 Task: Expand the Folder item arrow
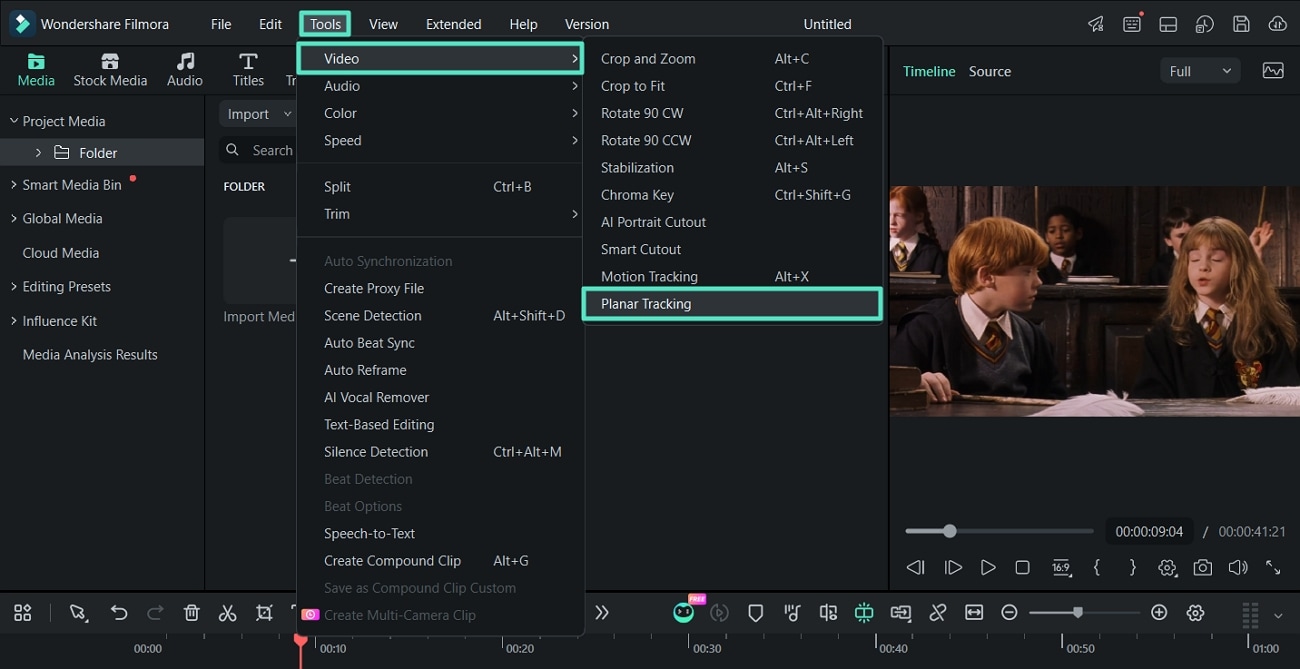tap(38, 152)
